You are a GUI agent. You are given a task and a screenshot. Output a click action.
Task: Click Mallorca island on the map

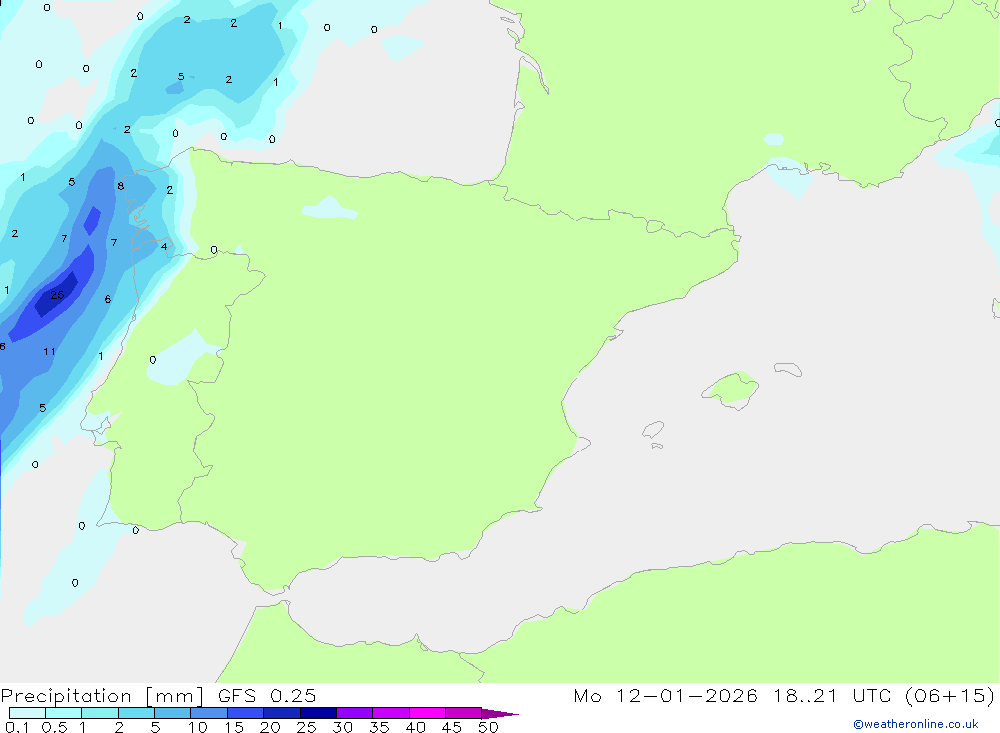[x=730, y=389]
